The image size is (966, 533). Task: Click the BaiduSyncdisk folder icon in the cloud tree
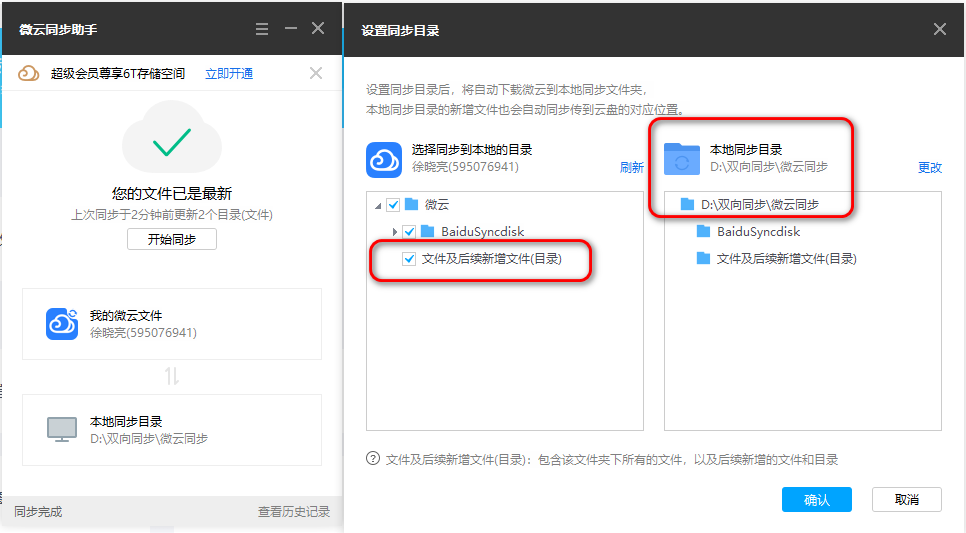(x=428, y=232)
